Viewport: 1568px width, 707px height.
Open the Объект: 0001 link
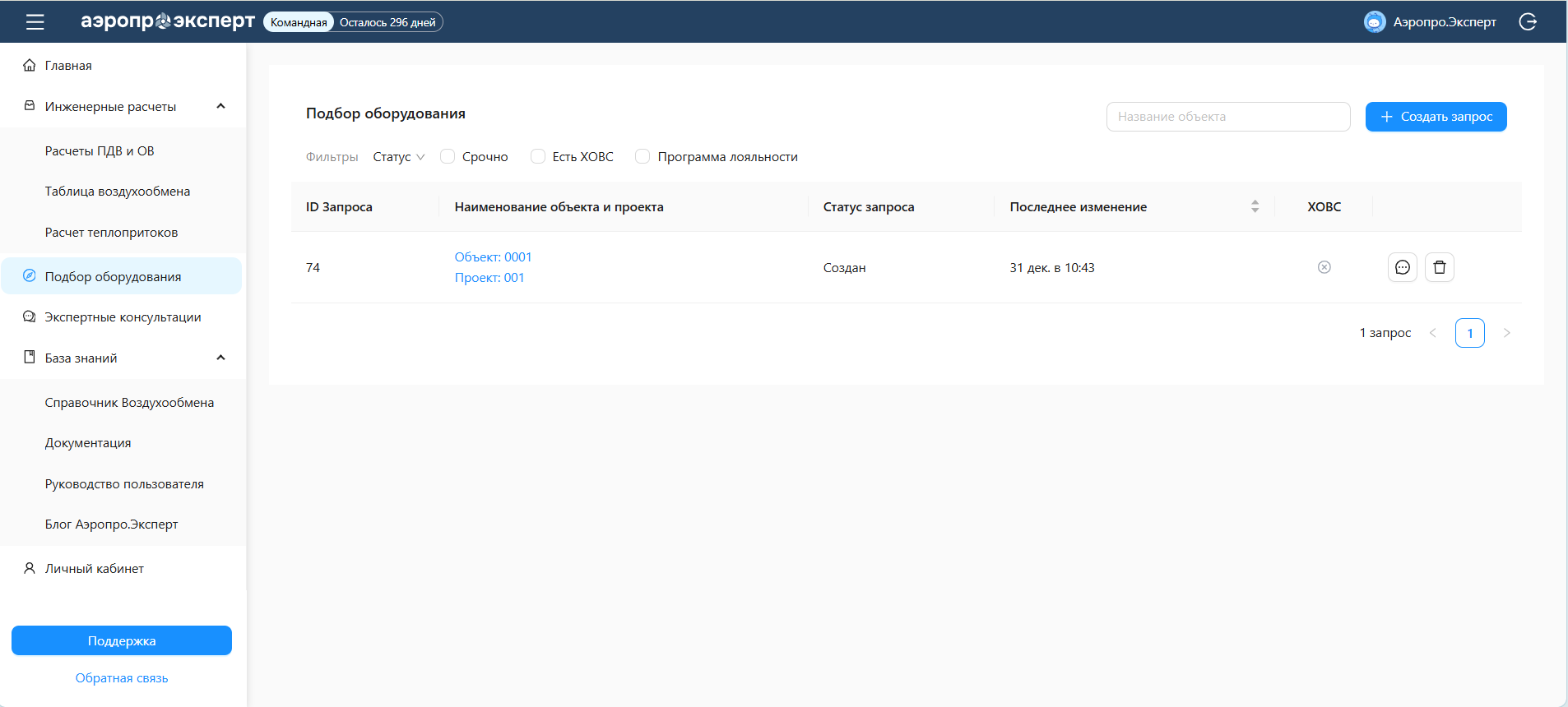493,257
